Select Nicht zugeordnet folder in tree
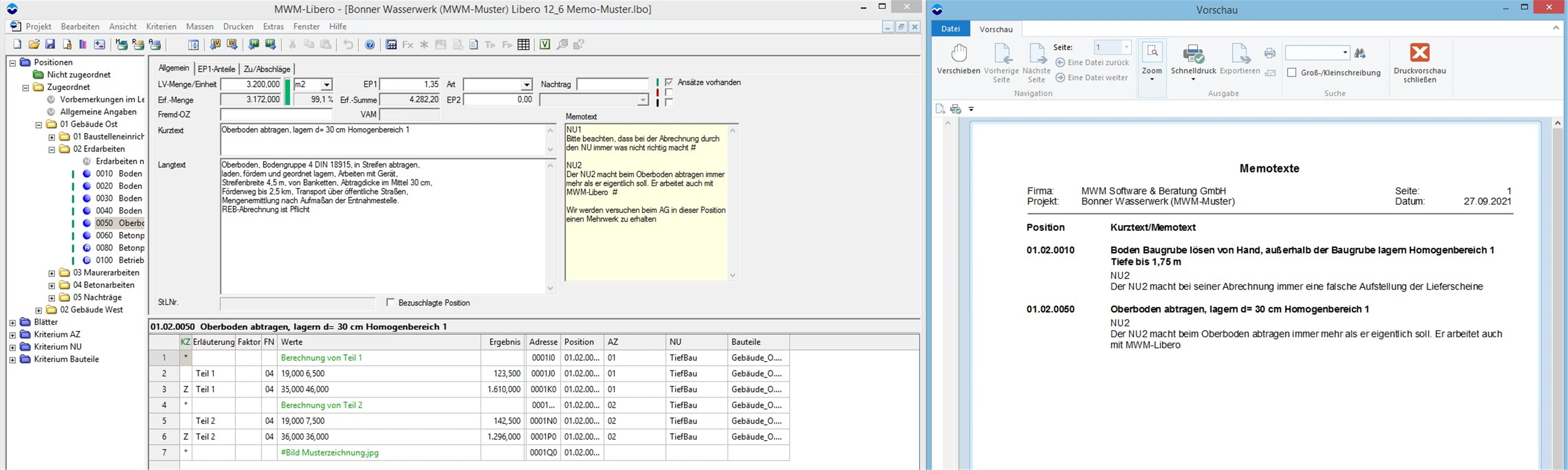 pyautogui.click(x=78, y=75)
